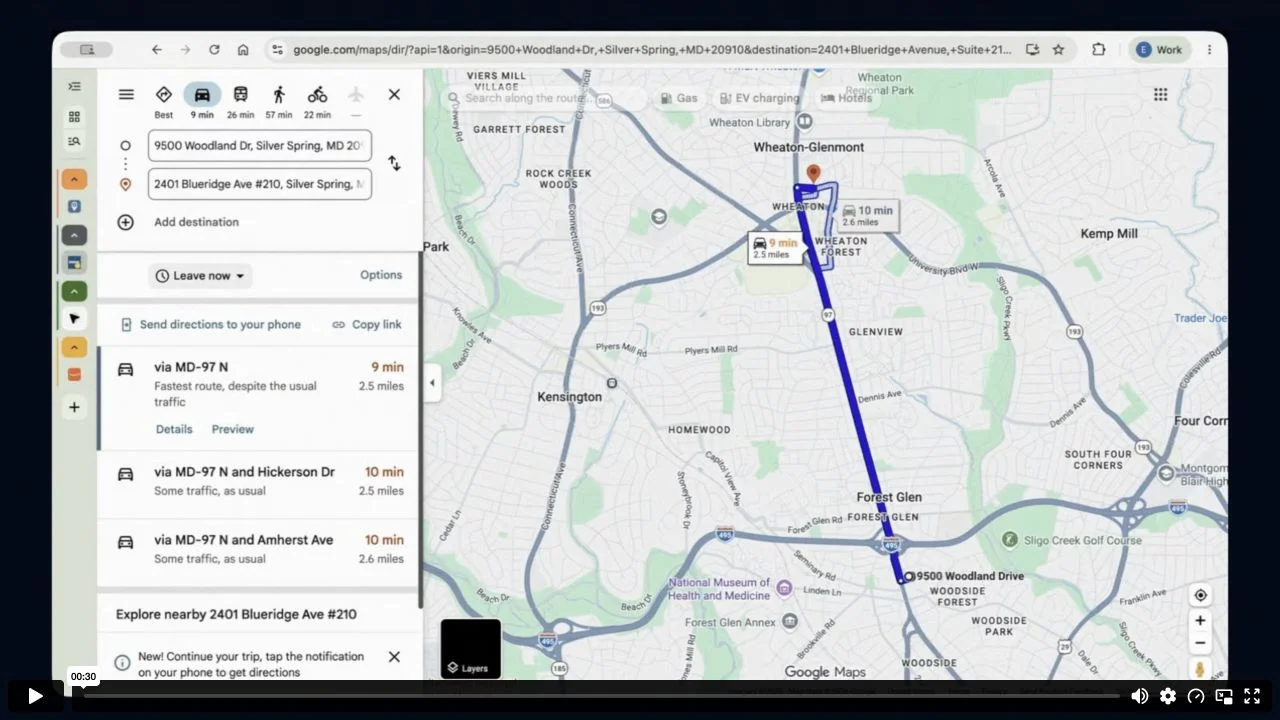Filter by Gas stations
Viewport: 1280px width, 720px height.
678,98
